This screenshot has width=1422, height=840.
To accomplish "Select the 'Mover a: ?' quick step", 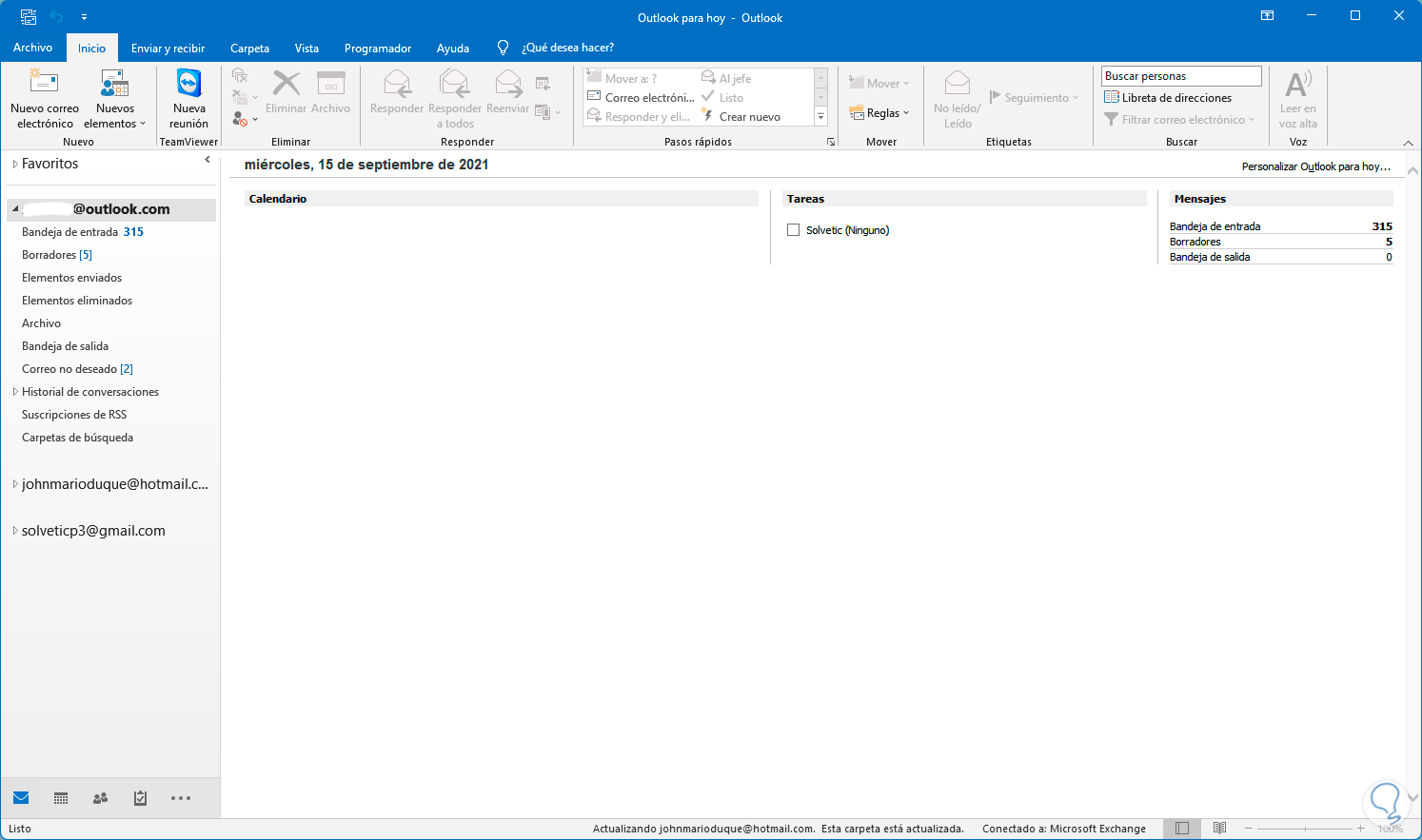I will coord(622,79).
